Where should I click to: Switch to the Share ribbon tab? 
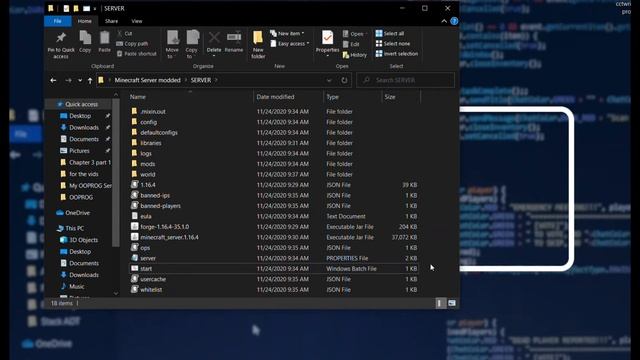[x=111, y=21]
